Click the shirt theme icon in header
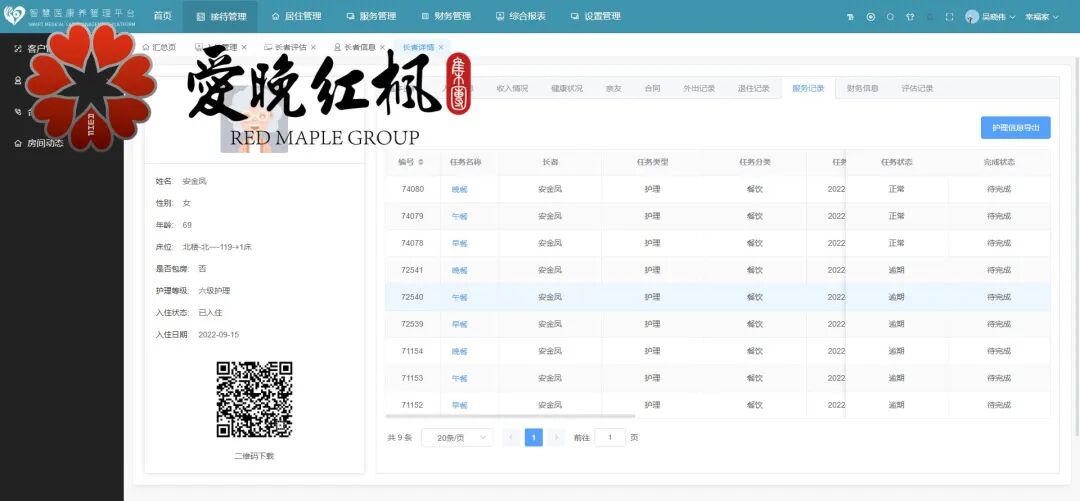1080x501 pixels. pyautogui.click(x=910, y=17)
